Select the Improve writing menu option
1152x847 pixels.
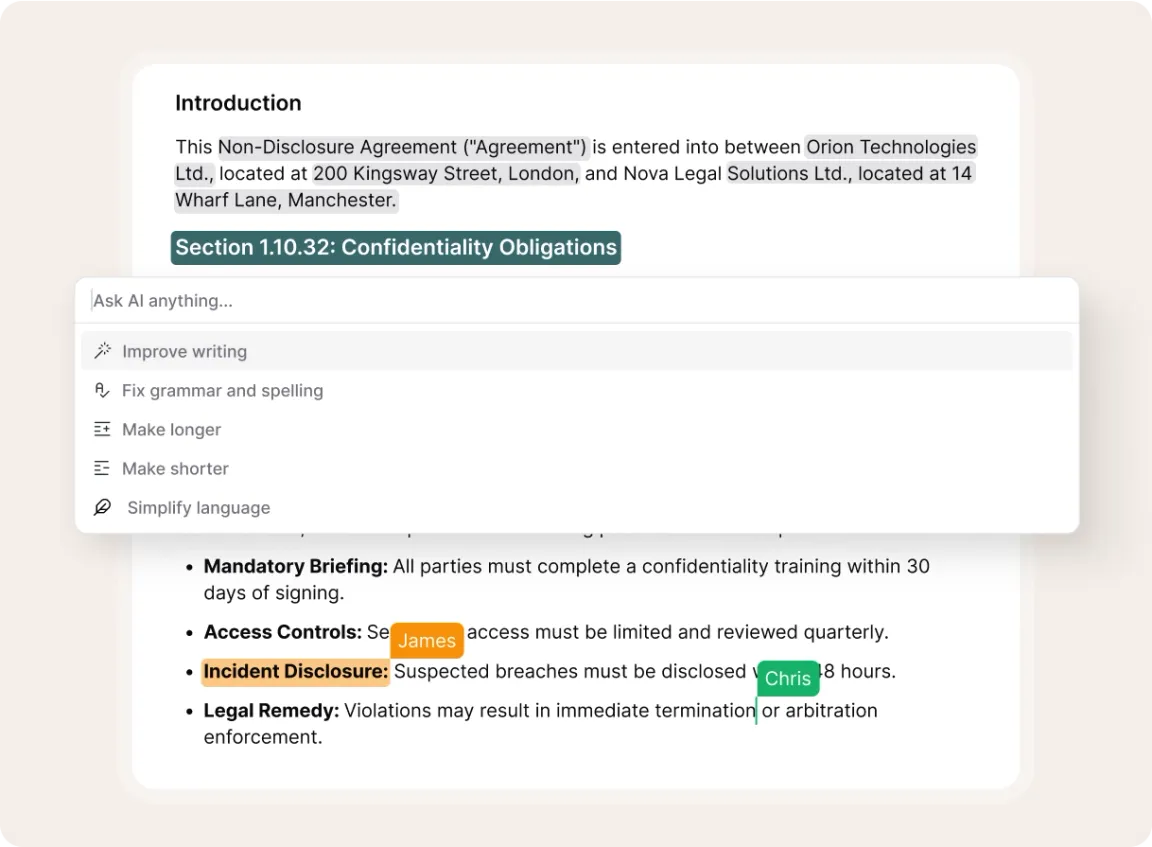(184, 351)
